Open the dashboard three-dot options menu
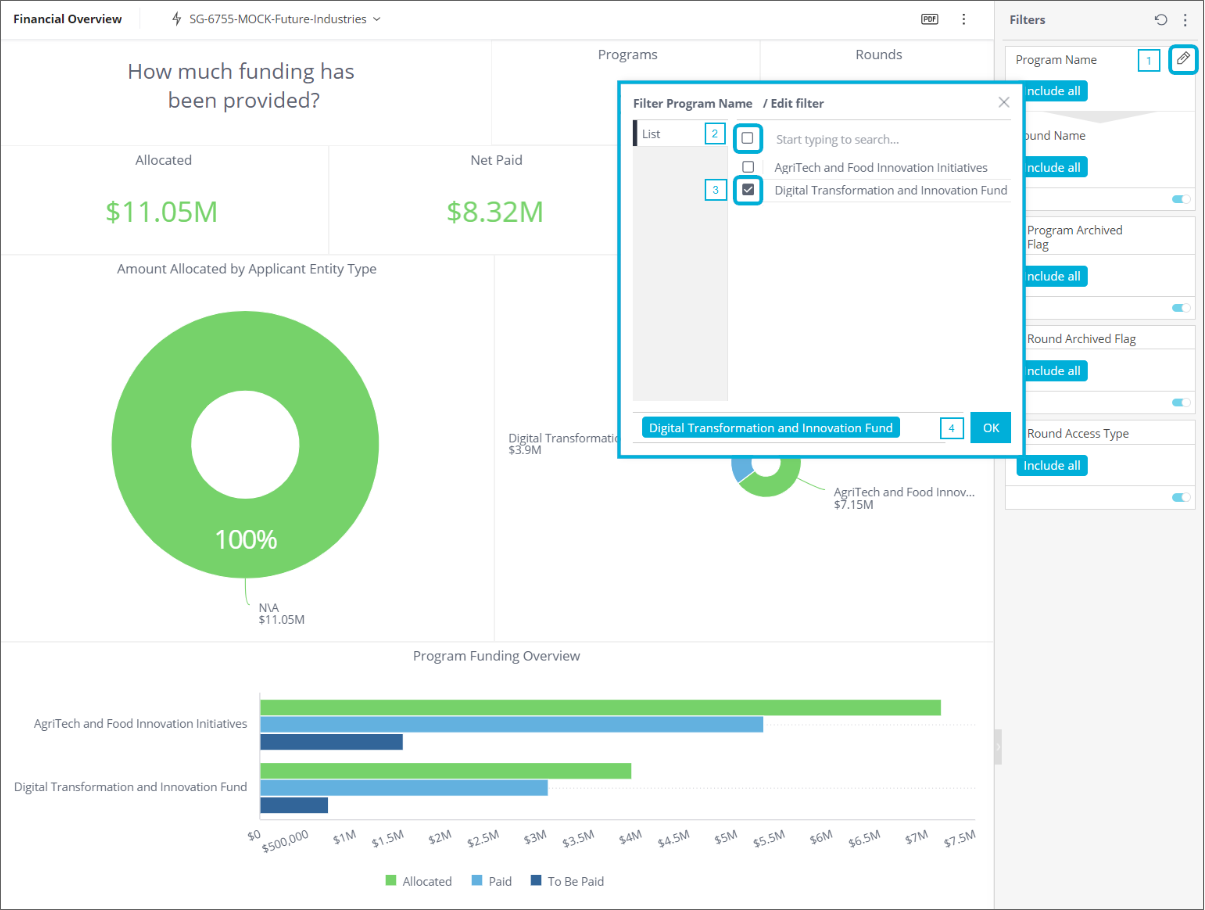Screen dimensions: 1205x910 tap(964, 19)
